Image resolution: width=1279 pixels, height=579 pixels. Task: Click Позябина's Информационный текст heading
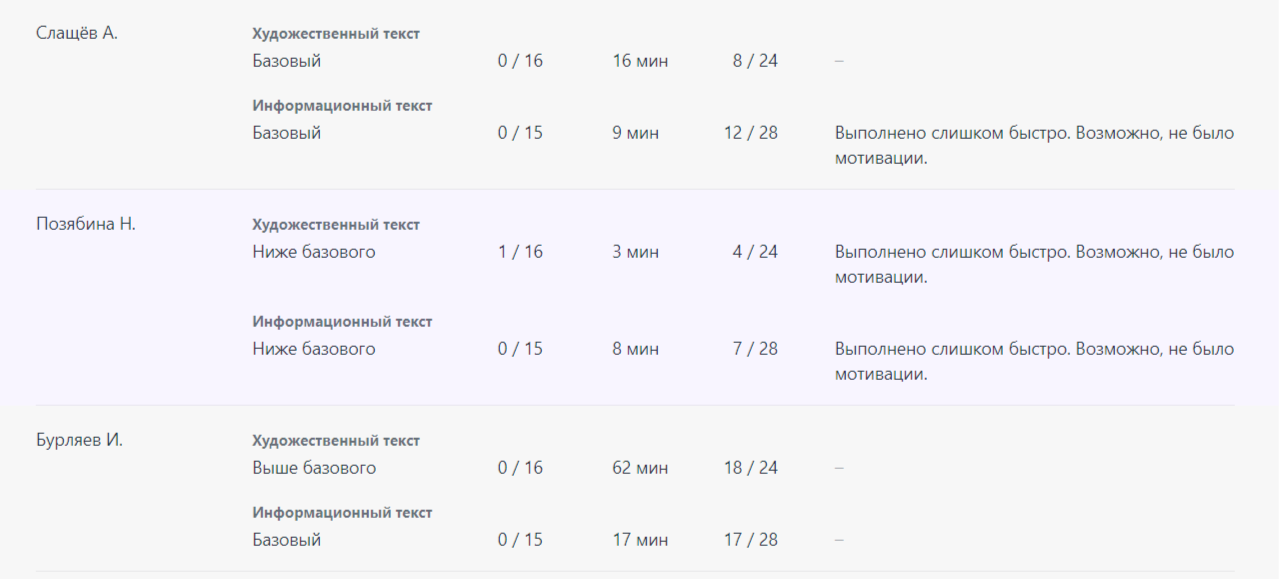tap(342, 322)
